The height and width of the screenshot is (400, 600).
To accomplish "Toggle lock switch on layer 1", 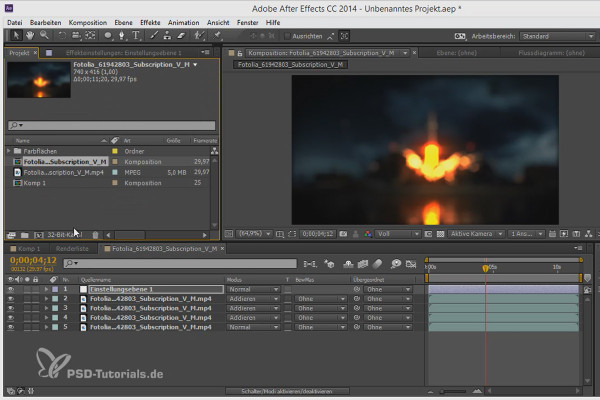I will click(36, 289).
